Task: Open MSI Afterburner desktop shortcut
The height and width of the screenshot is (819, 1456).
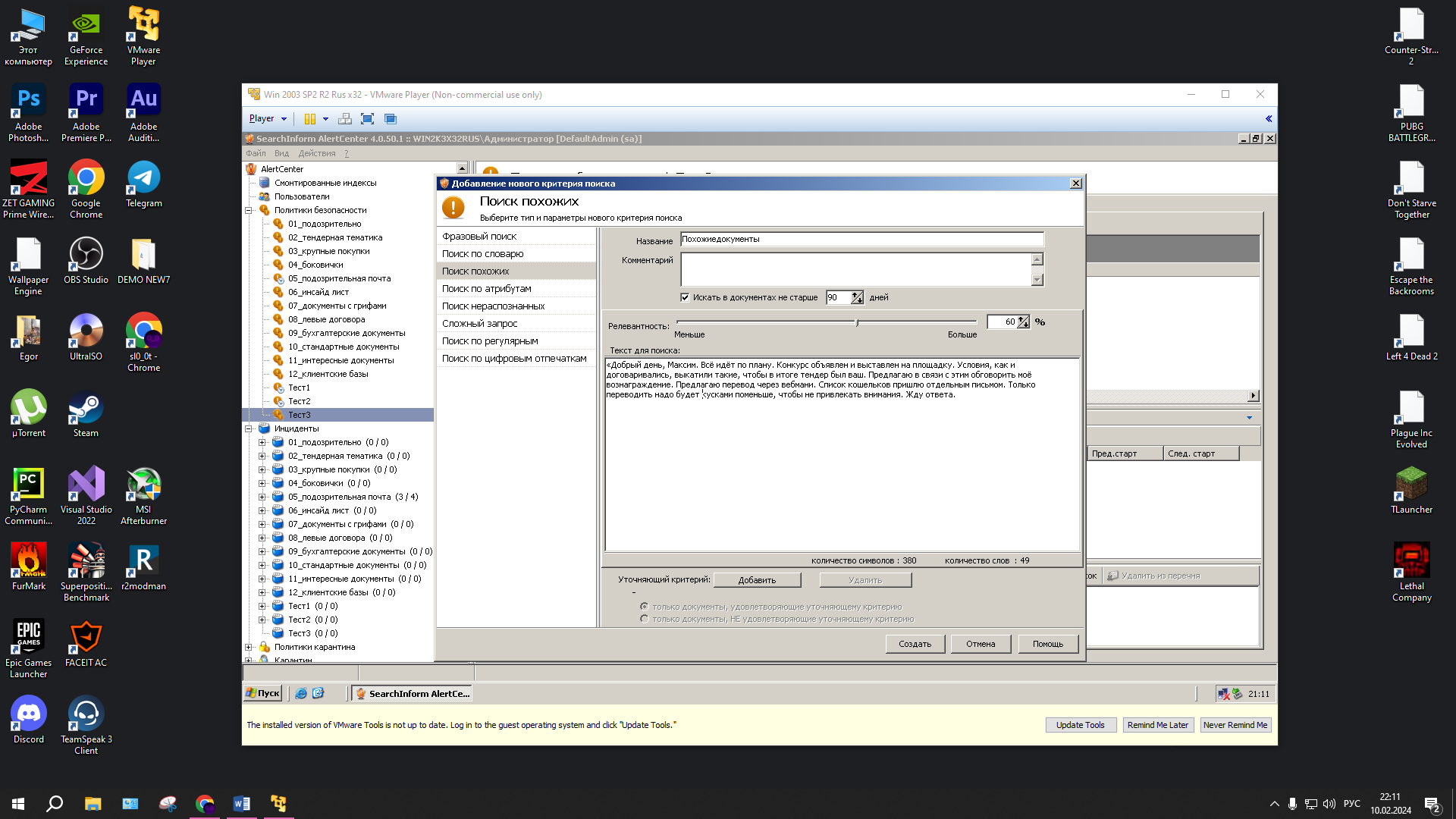Action: [143, 496]
